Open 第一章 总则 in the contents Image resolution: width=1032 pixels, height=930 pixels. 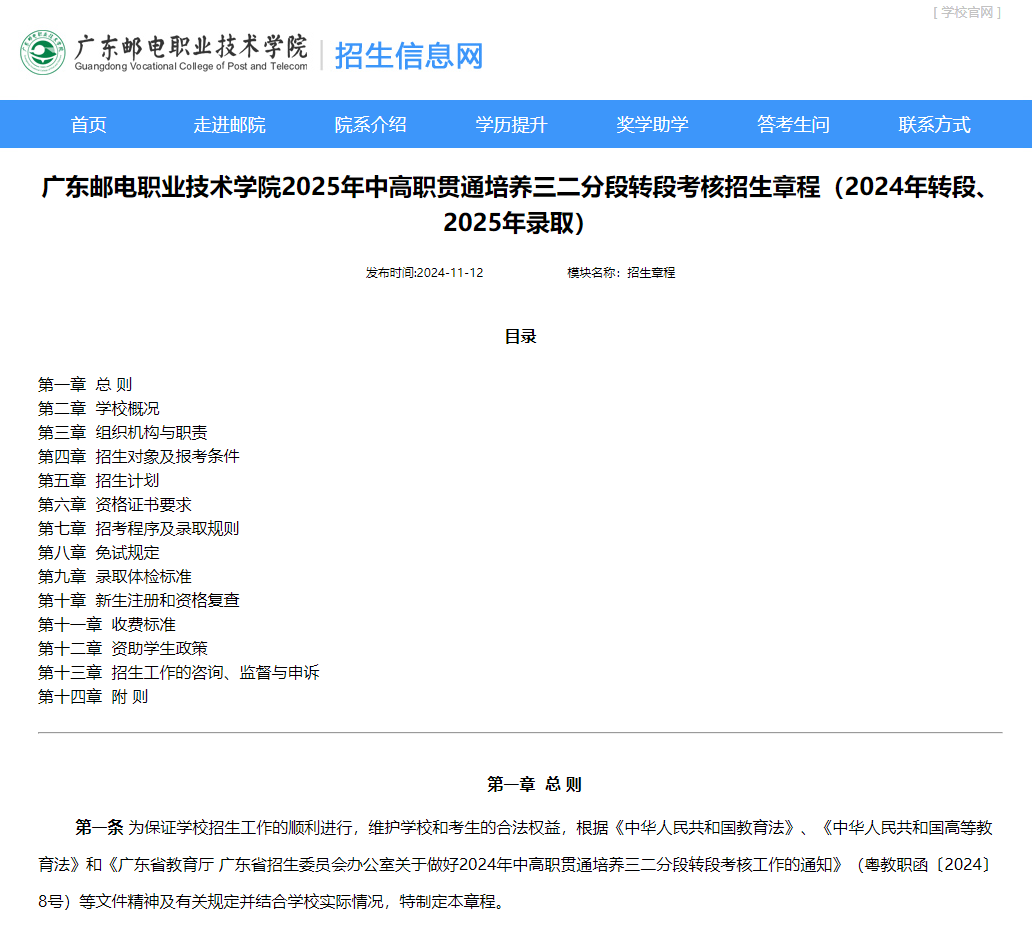click(84, 384)
